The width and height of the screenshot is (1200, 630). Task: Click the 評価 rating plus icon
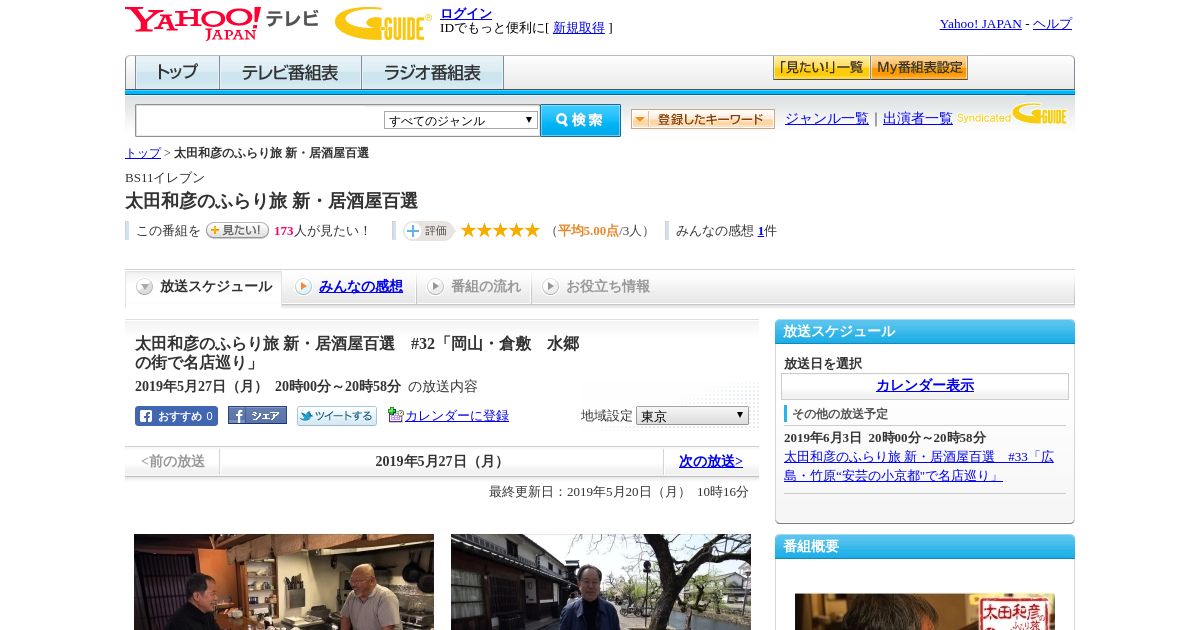(428, 231)
